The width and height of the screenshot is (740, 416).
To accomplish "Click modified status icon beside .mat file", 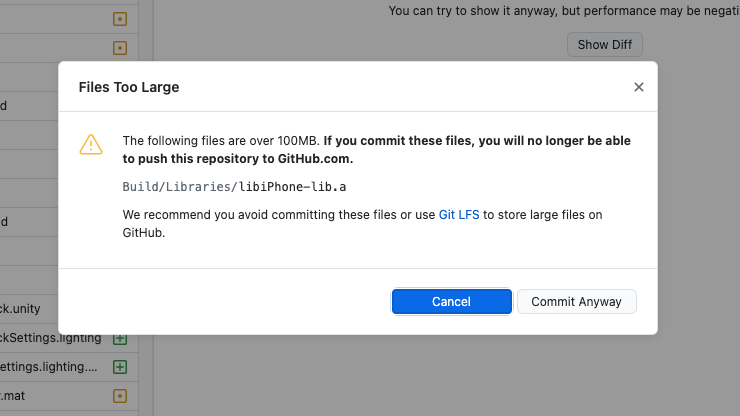I will coord(120,396).
